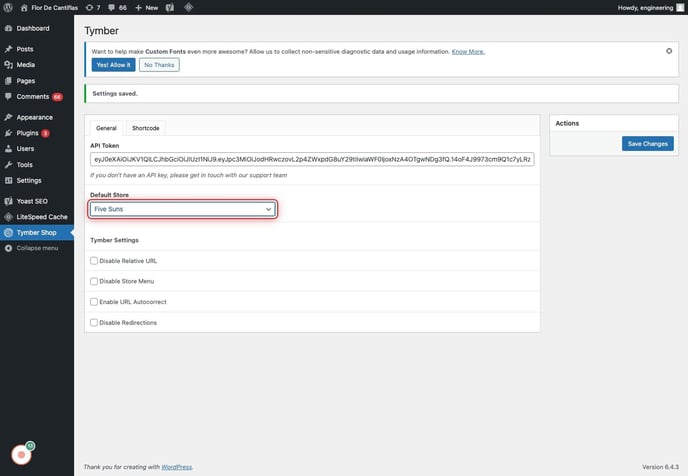The width and height of the screenshot is (688, 476).
Task: Go to Media library in sidebar
Action: pos(26,64)
